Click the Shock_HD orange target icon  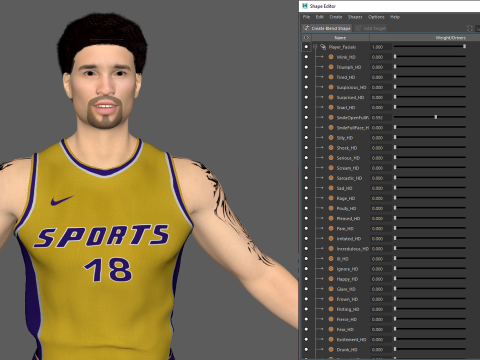pyautogui.click(x=331, y=147)
